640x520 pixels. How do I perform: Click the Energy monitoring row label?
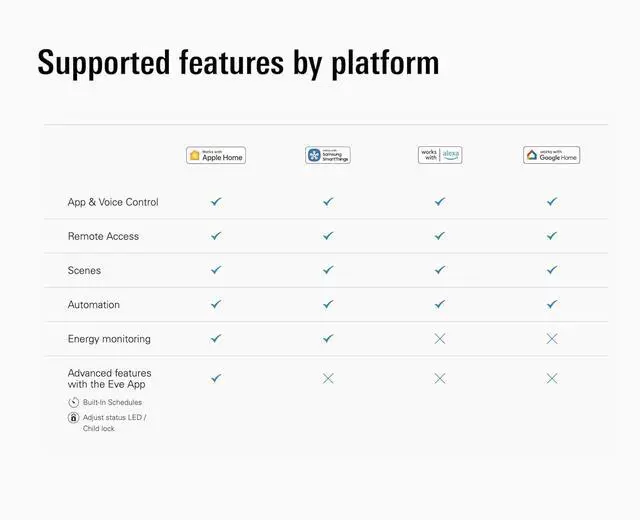point(109,339)
